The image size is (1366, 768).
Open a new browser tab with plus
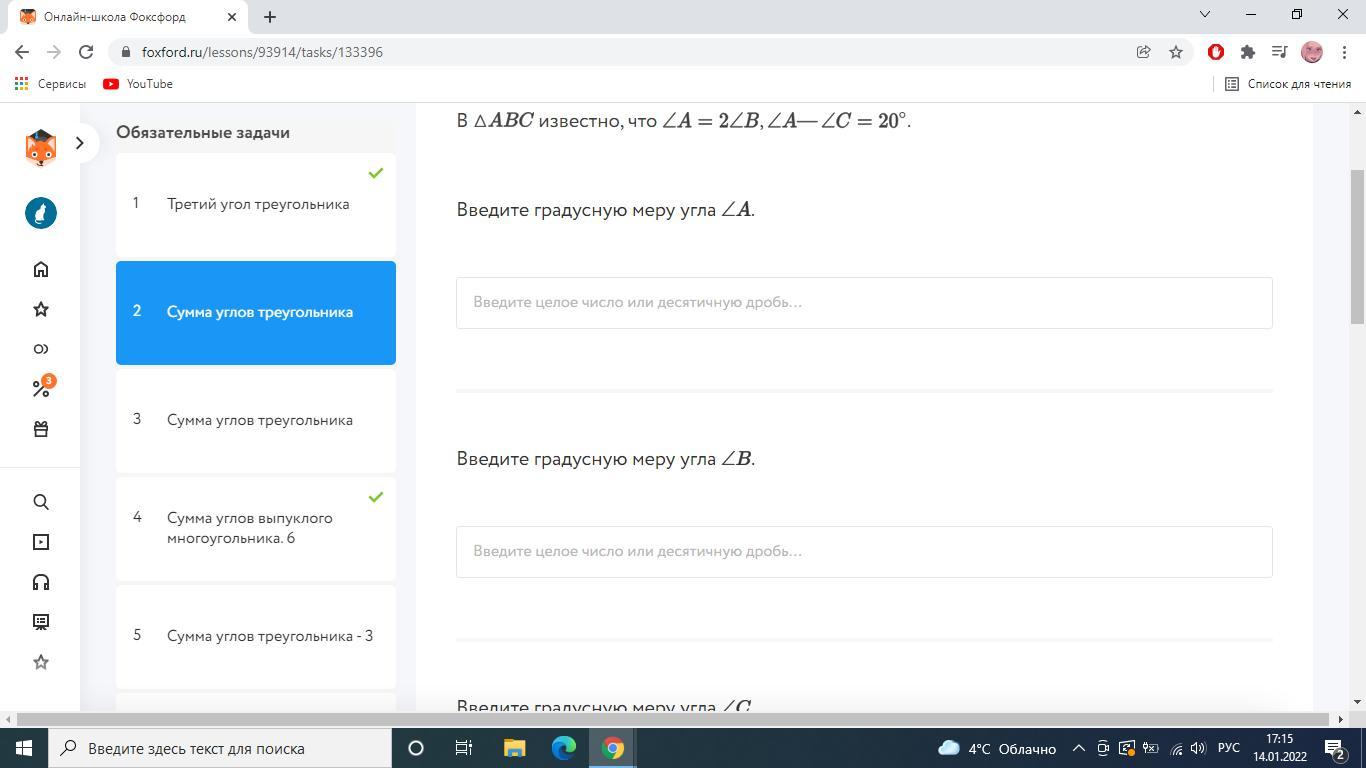point(269,16)
